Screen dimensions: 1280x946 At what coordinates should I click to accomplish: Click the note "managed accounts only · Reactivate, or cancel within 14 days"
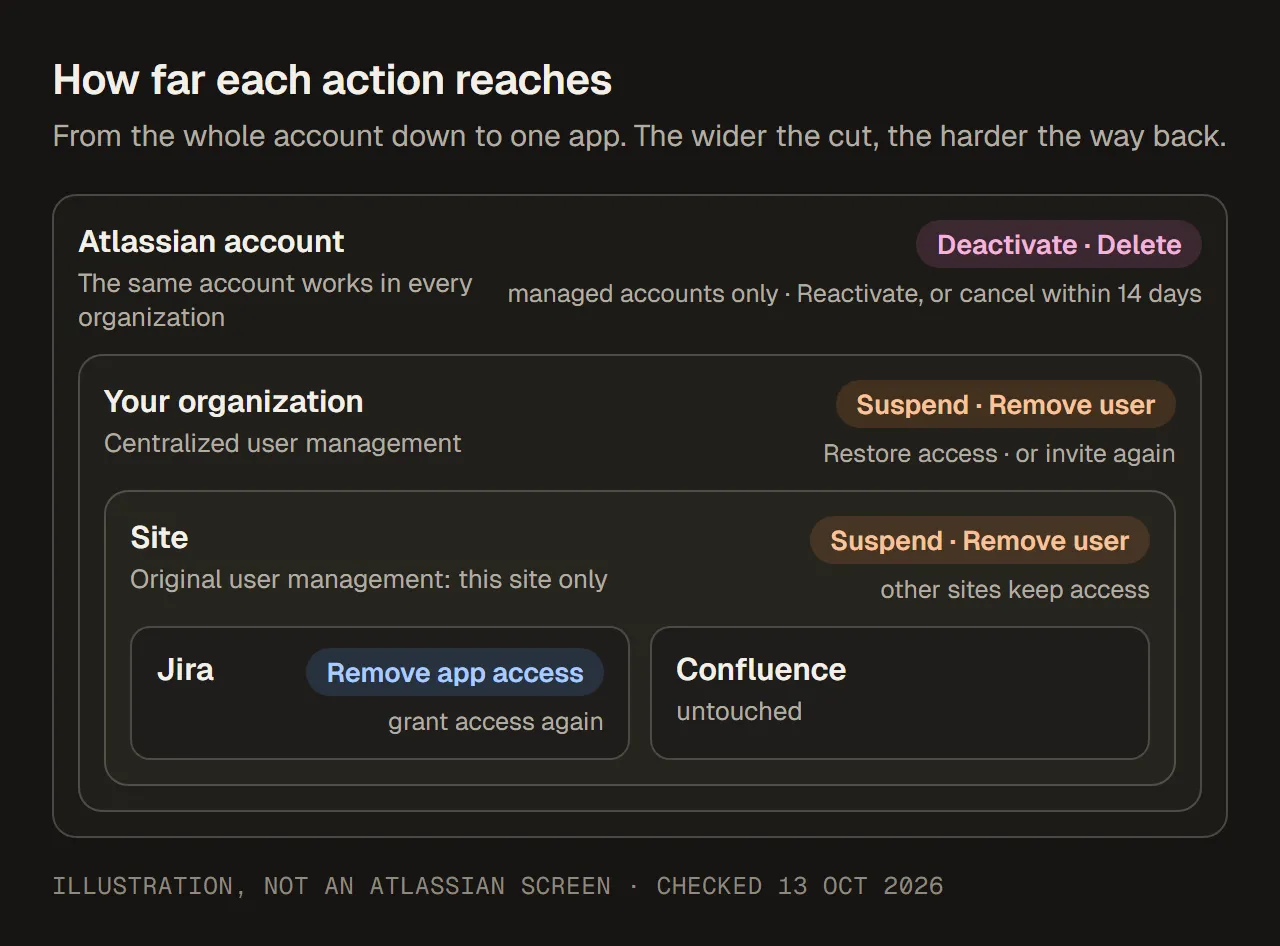pos(854,294)
